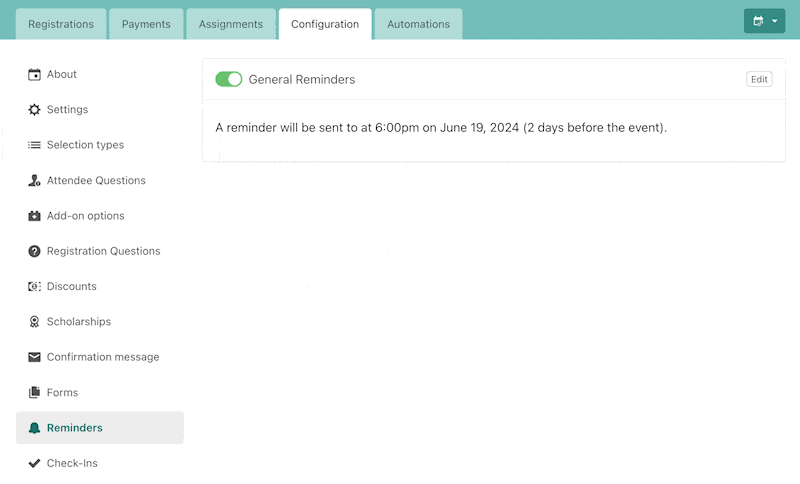This screenshot has height=484, width=800.
Task: Turn off the General Reminders toggle
Action: coord(229,79)
